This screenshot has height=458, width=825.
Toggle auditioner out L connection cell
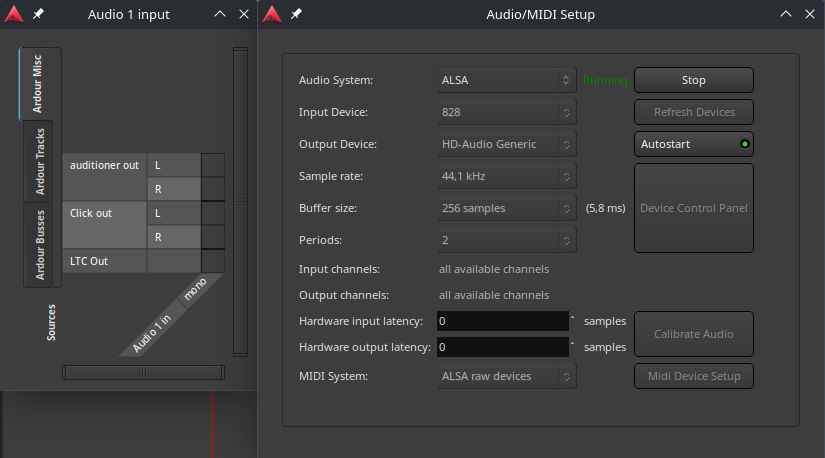[213, 165]
